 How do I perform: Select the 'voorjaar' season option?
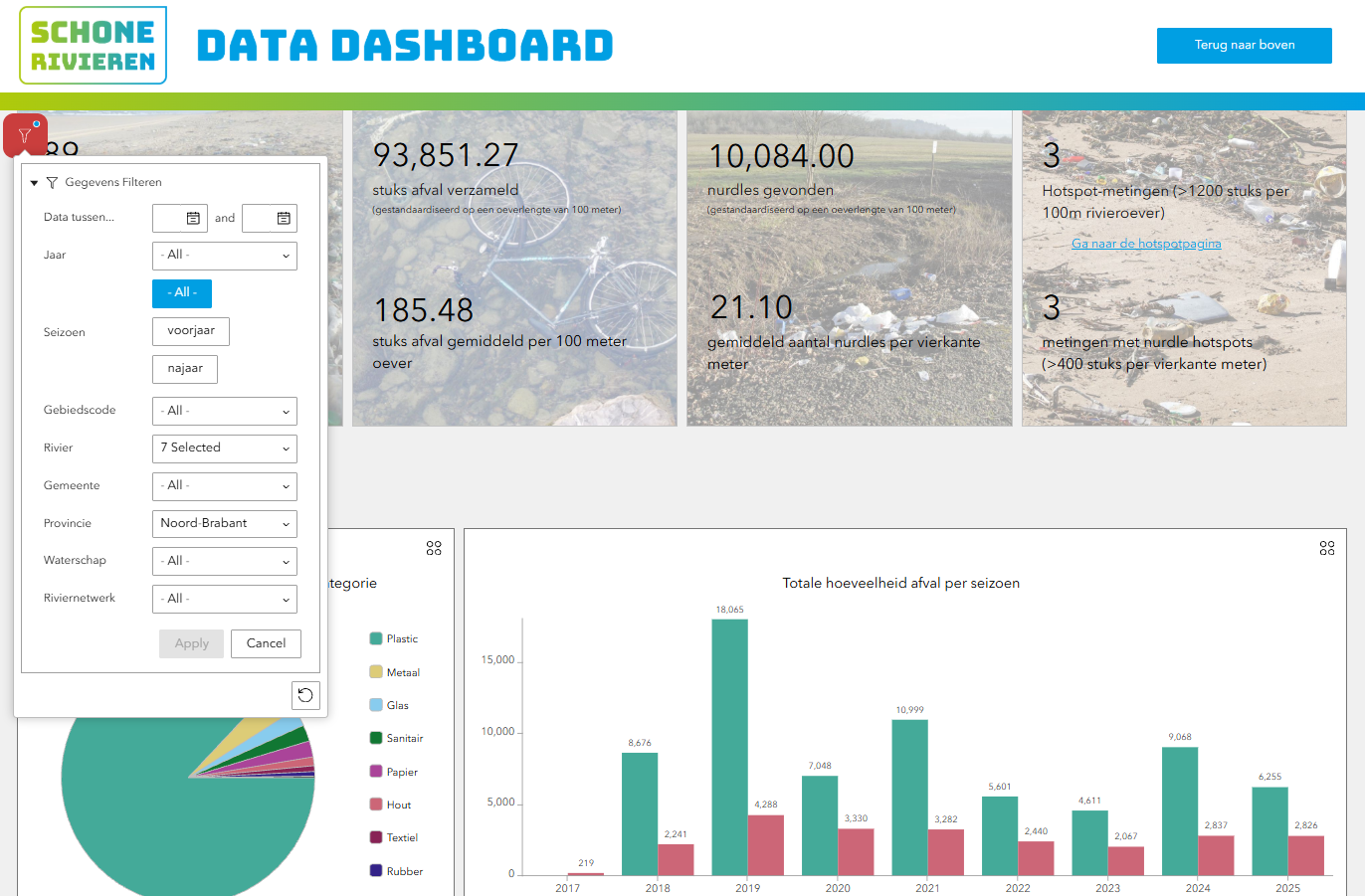click(191, 331)
